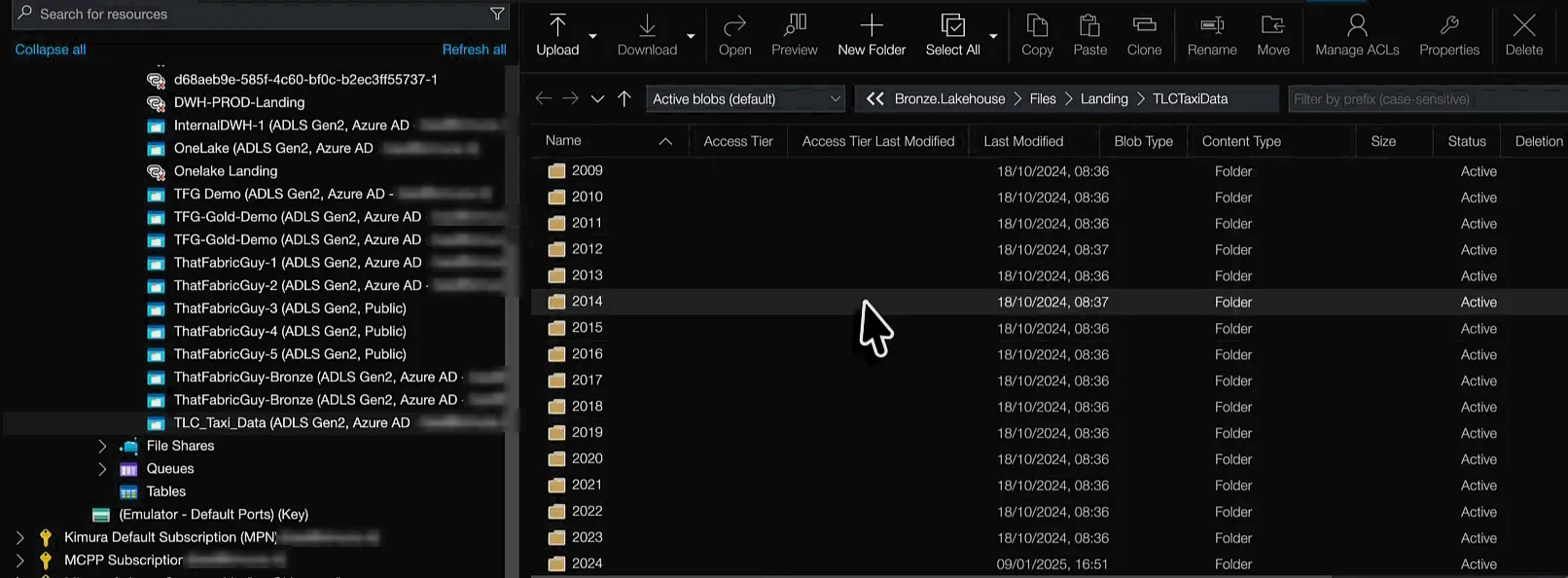Go to Files breadcrumb

[1043, 98]
